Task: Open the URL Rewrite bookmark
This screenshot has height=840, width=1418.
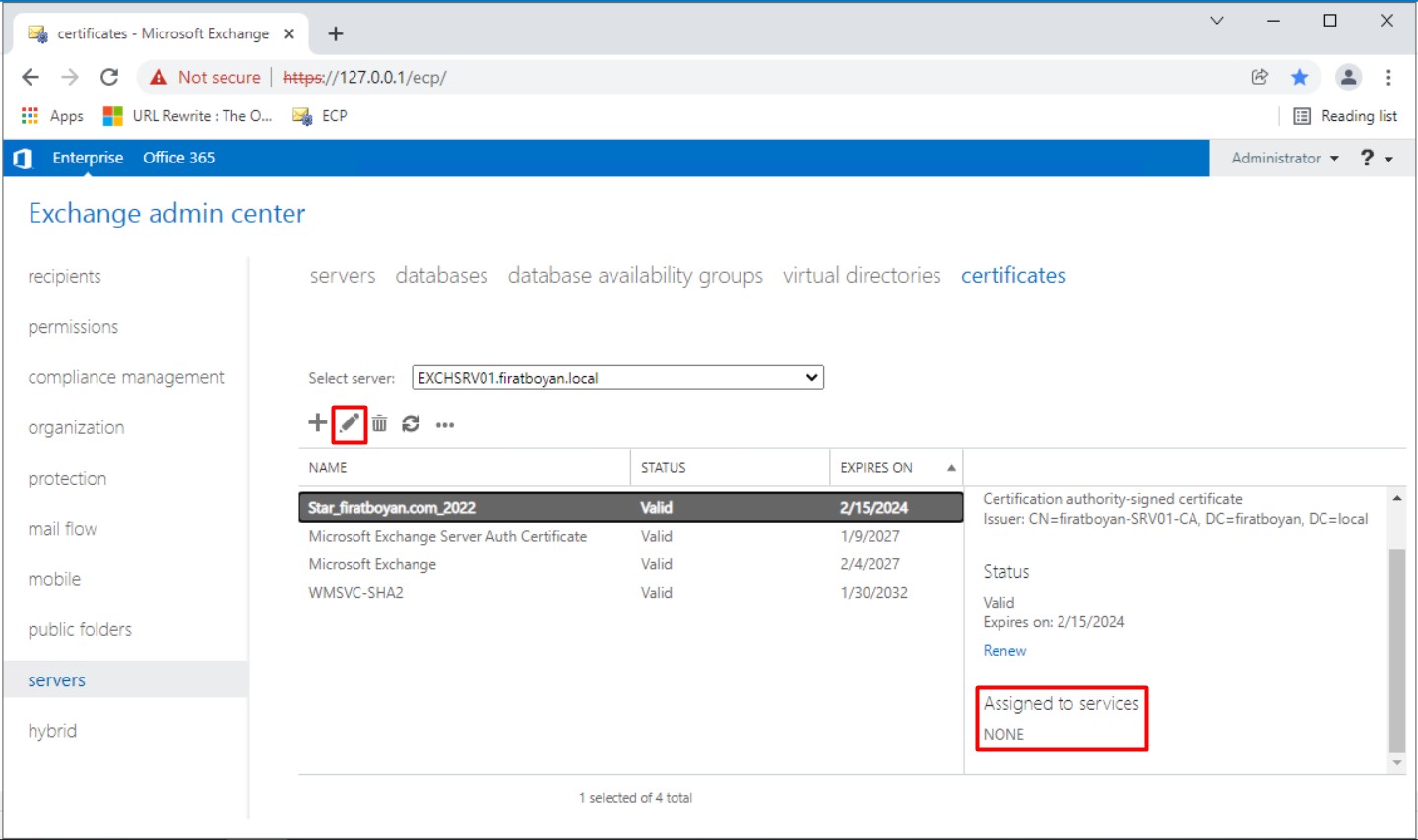Action: 188,115
